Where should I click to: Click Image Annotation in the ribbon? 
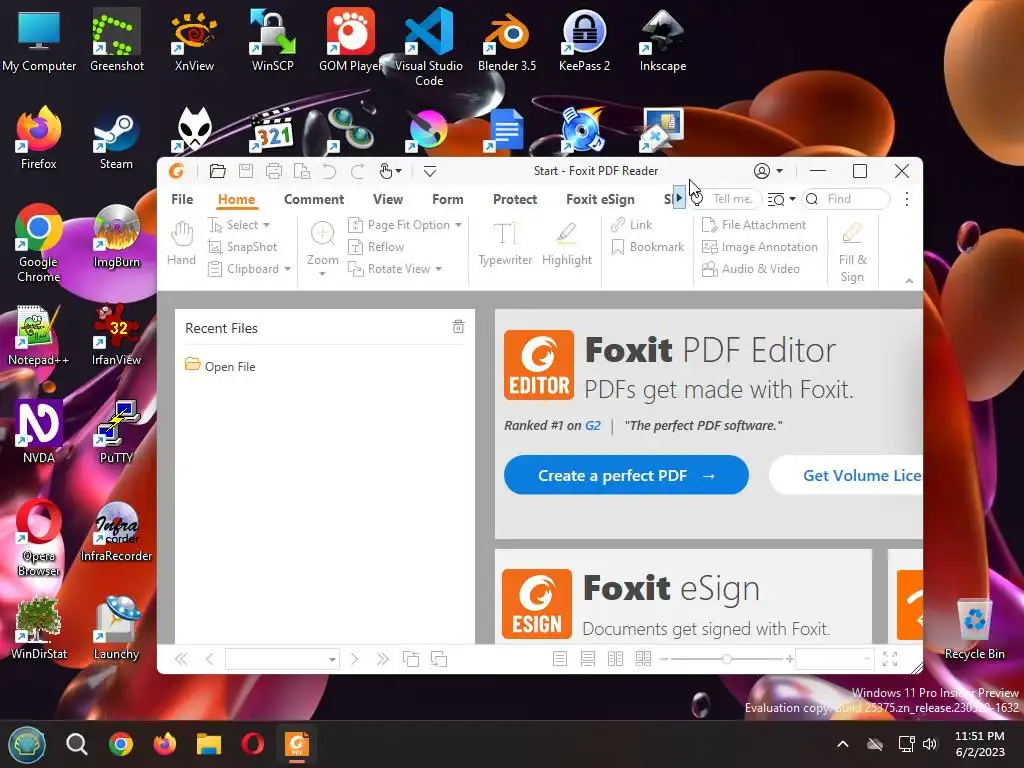coord(760,247)
